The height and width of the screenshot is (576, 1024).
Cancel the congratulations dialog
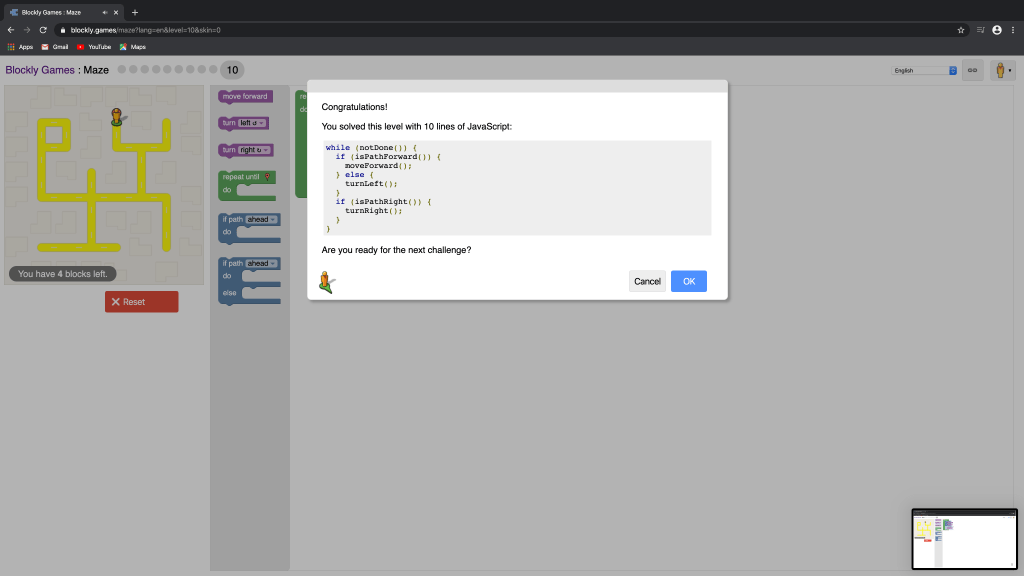click(x=647, y=281)
